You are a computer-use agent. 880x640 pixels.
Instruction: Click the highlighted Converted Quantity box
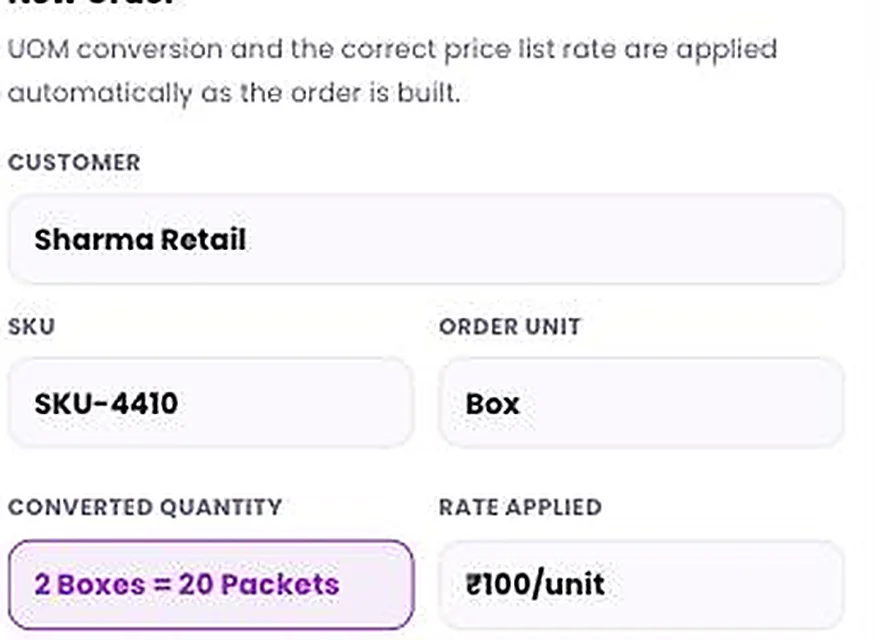pos(211,584)
